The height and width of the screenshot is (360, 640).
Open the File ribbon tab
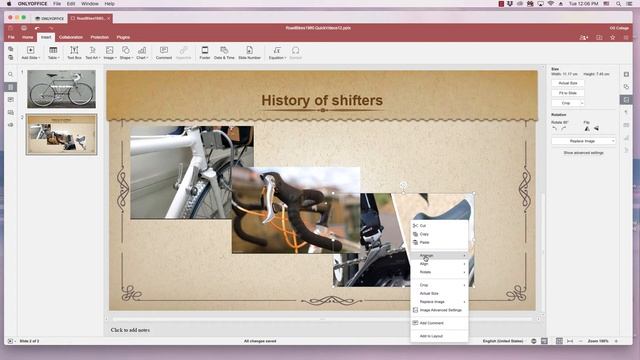point(11,37)
